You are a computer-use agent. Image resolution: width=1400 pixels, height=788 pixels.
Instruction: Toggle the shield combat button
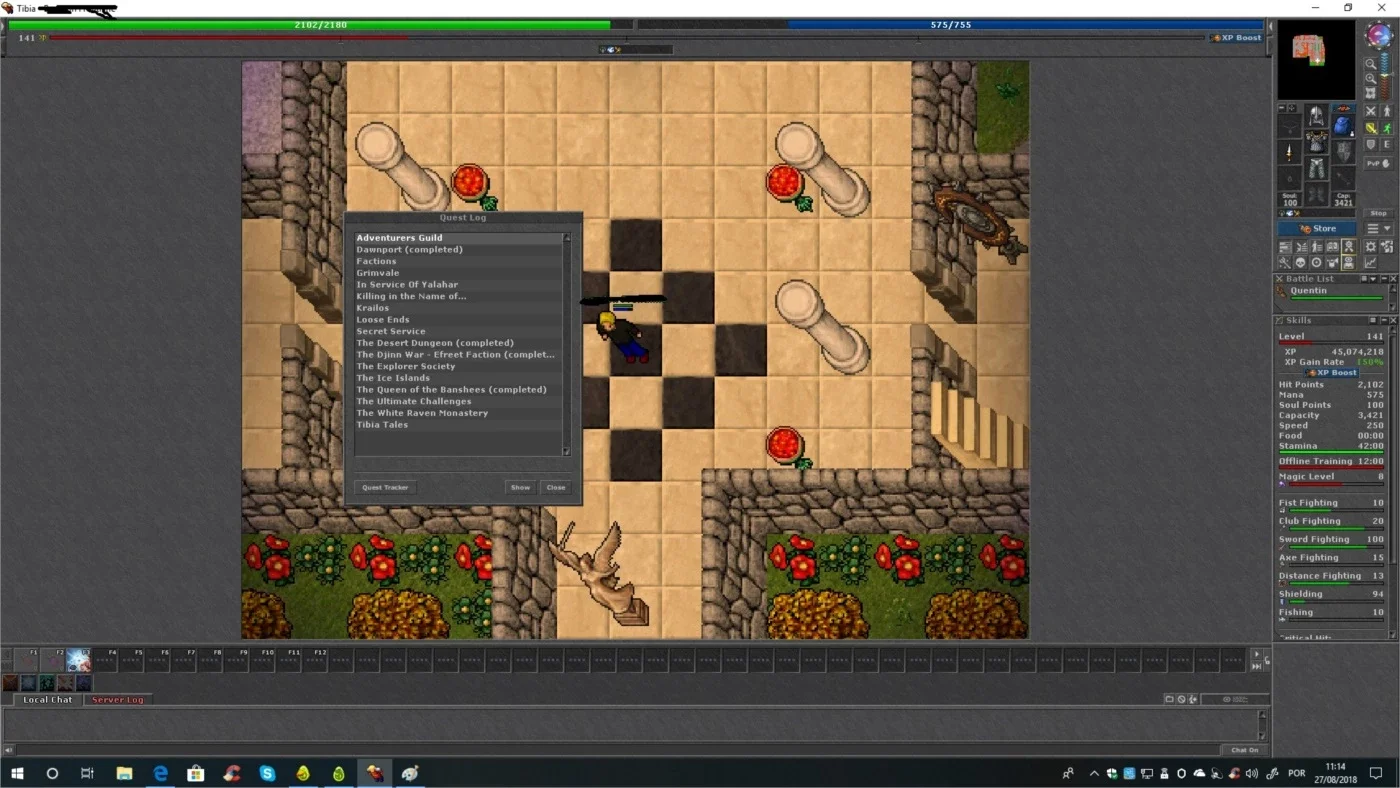[x=1371, y=144]
